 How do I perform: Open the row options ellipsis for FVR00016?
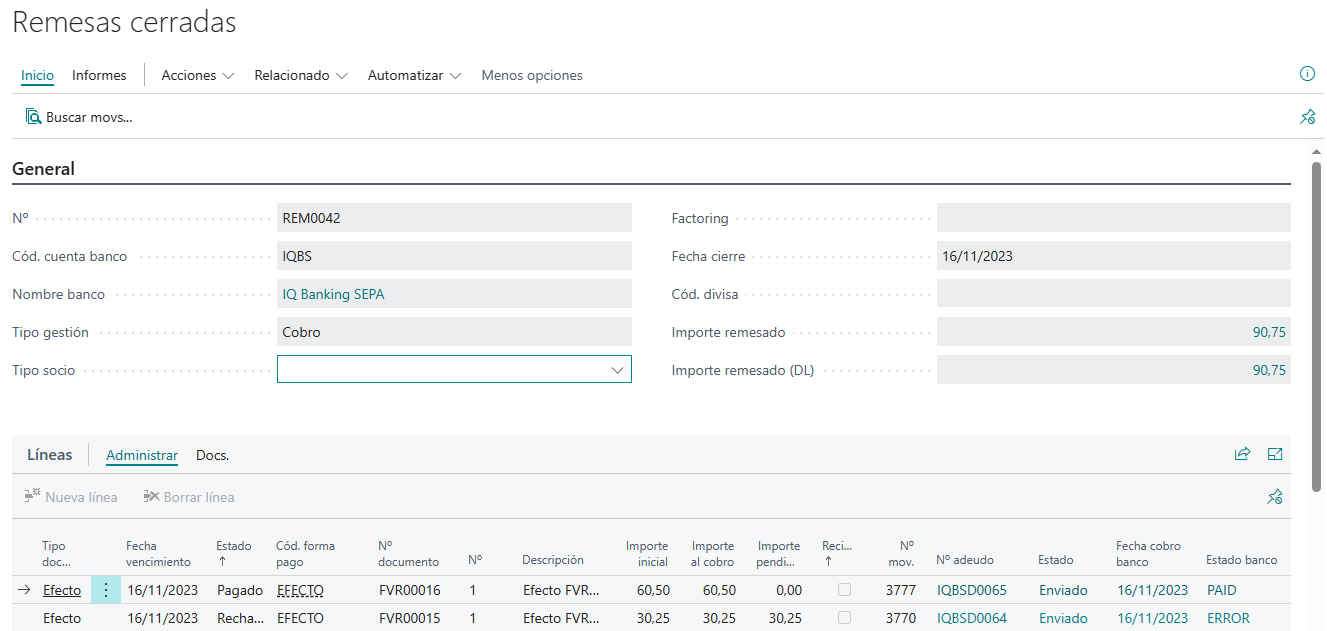coord(105,589)
